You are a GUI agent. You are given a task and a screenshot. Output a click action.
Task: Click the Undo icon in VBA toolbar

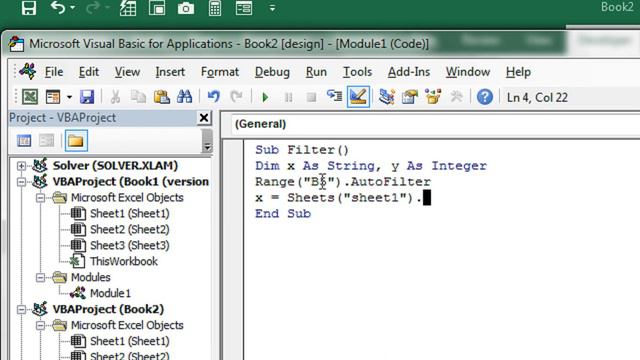[x=213, y=97]
